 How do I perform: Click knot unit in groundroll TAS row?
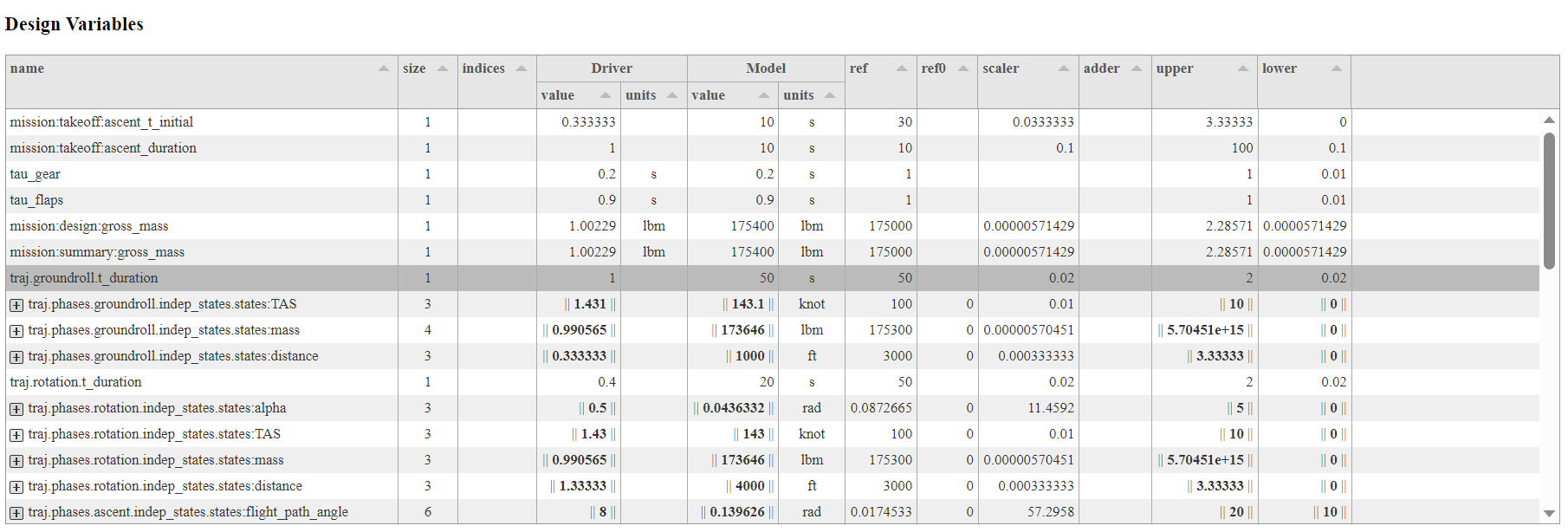(x=812, y=304)
